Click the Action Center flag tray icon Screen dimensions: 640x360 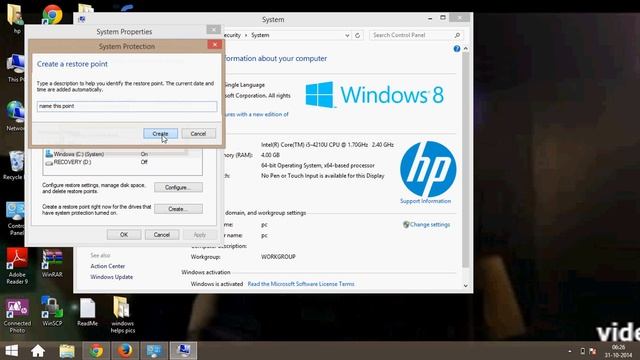pyautogui.click(x=593, y=351)
